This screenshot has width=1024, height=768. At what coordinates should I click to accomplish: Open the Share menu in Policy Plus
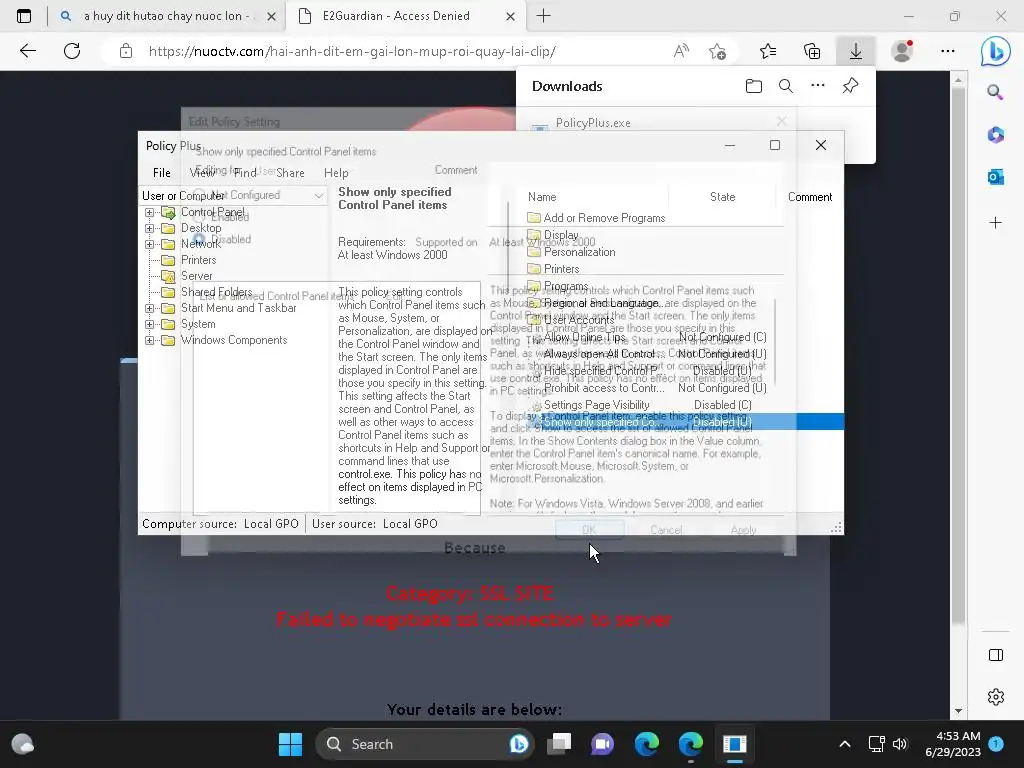(x=290, y=173)
